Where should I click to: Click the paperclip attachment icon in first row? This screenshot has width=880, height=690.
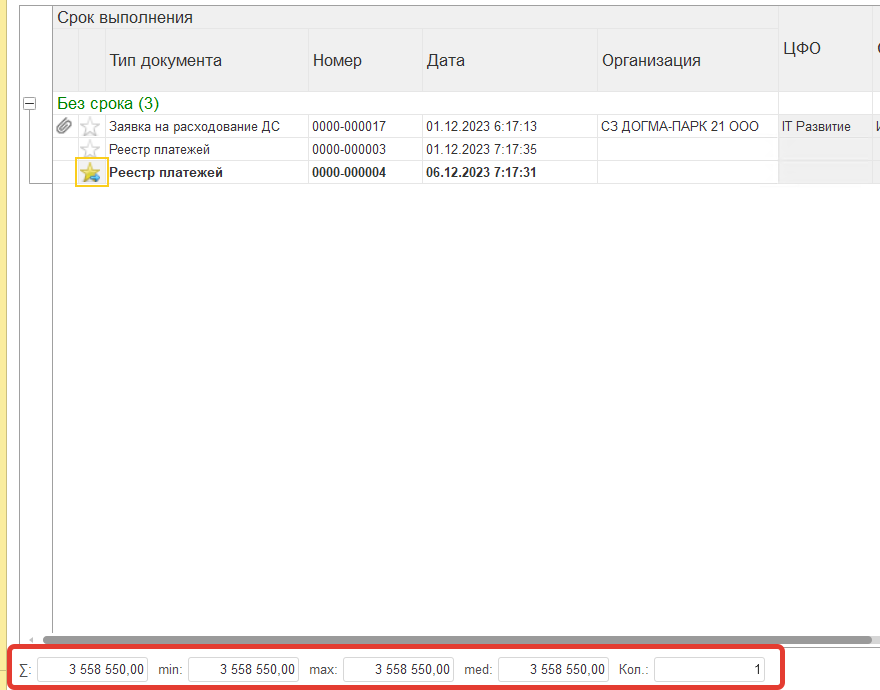tap(64, 126)
